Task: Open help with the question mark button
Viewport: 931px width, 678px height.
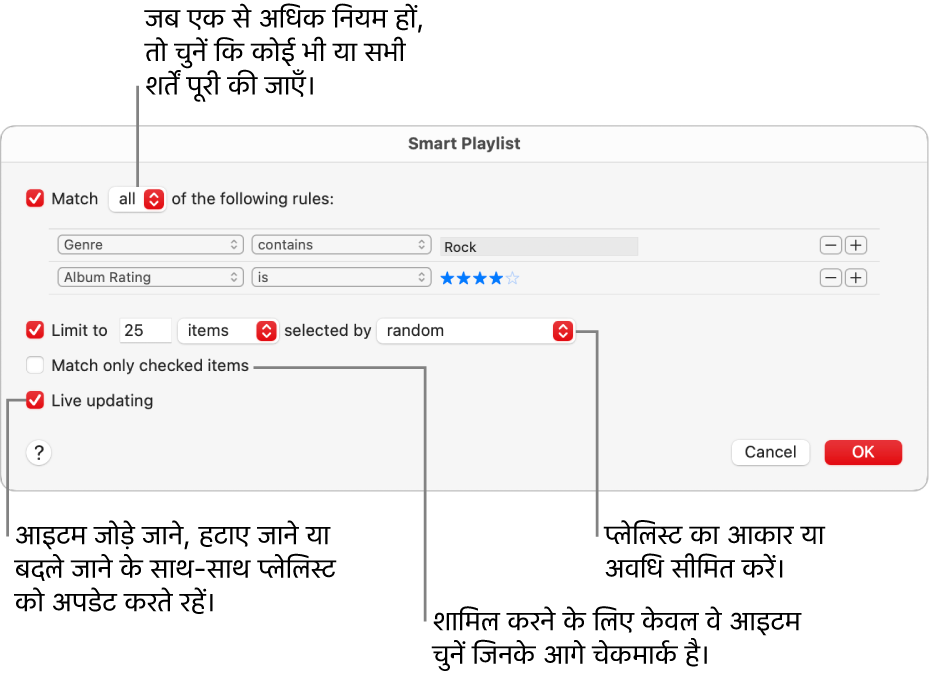Action: tap(39, 452)
